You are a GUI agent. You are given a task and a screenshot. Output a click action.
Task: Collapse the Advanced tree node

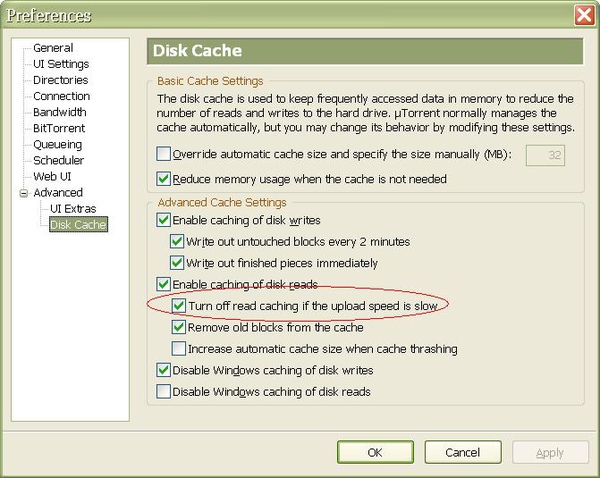pyautogui.click(x=23, y=193)
